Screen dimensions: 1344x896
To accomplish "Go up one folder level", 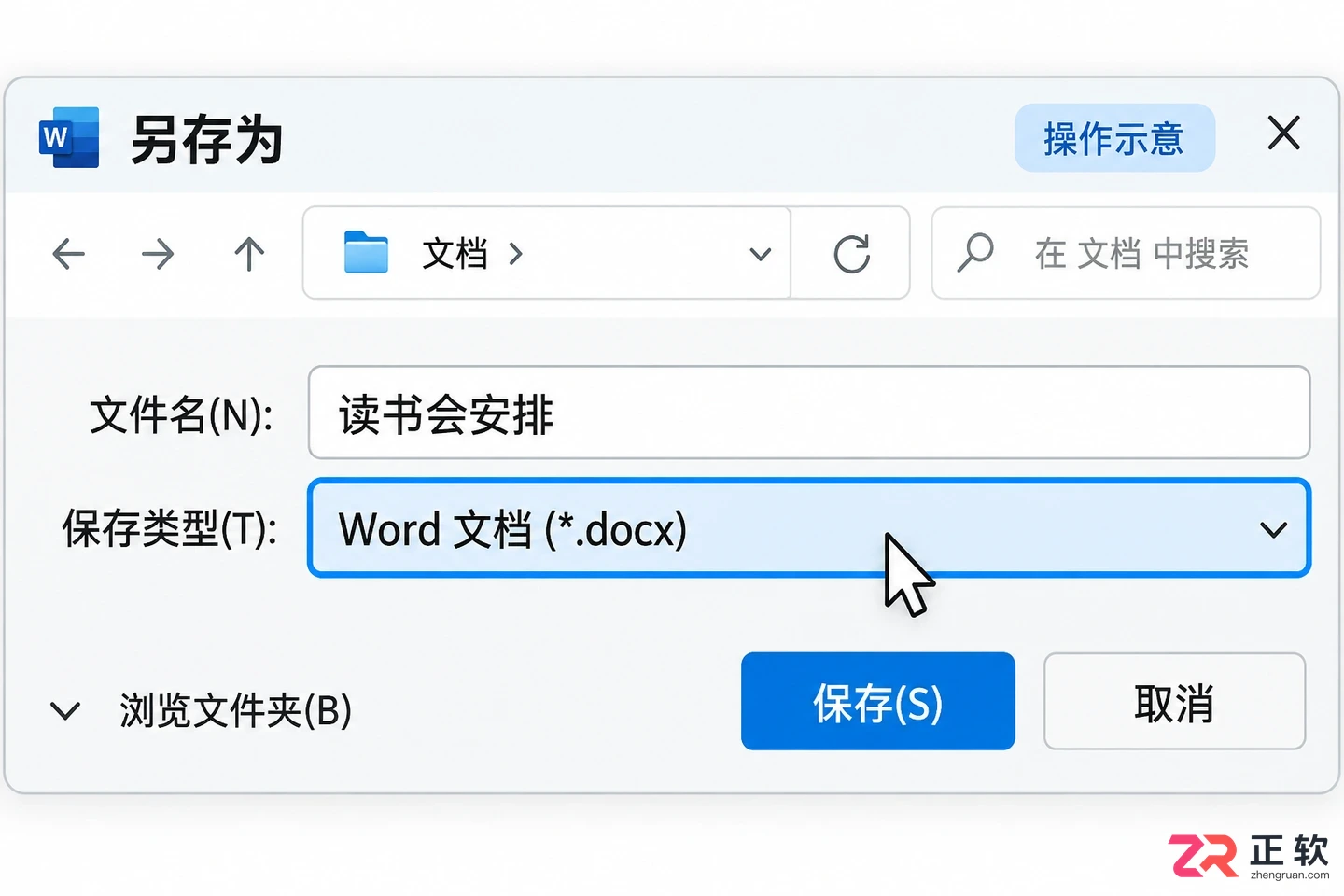I will pyautogui.click(x=249, y=254).
